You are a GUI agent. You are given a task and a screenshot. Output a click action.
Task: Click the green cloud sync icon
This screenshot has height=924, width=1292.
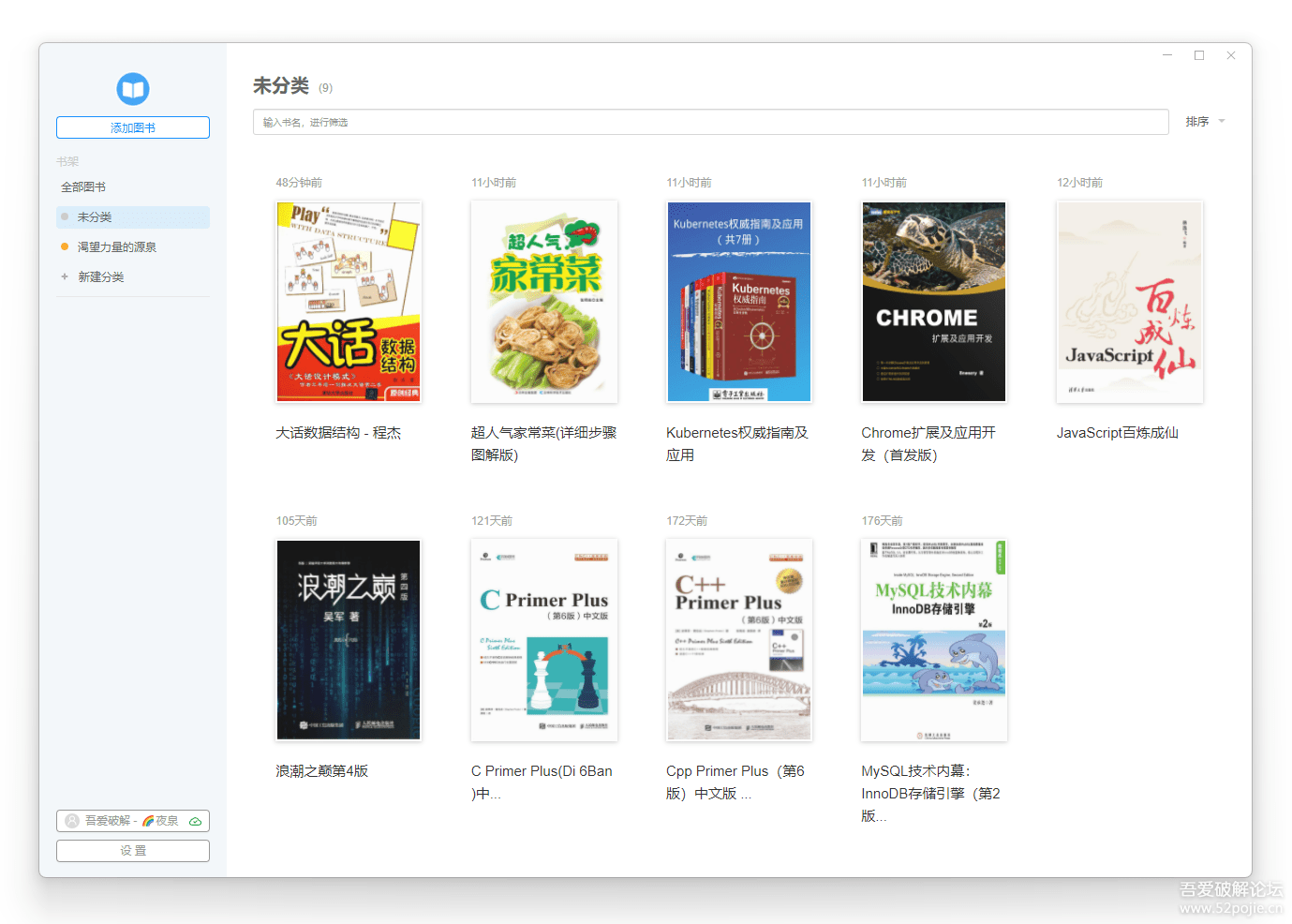[x=194, y=820]
